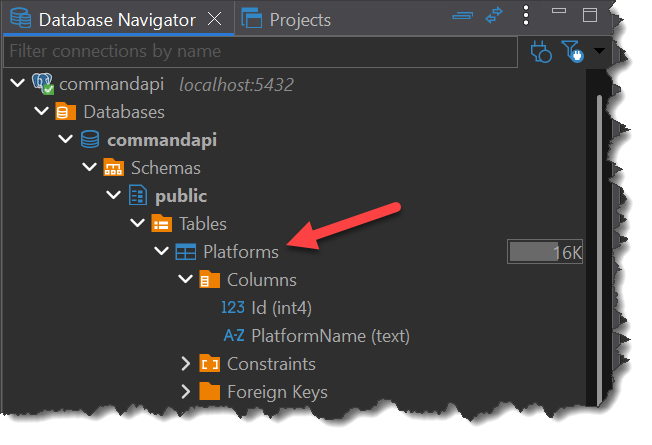Collapse the Platforms table node

[x=161, y=251]
